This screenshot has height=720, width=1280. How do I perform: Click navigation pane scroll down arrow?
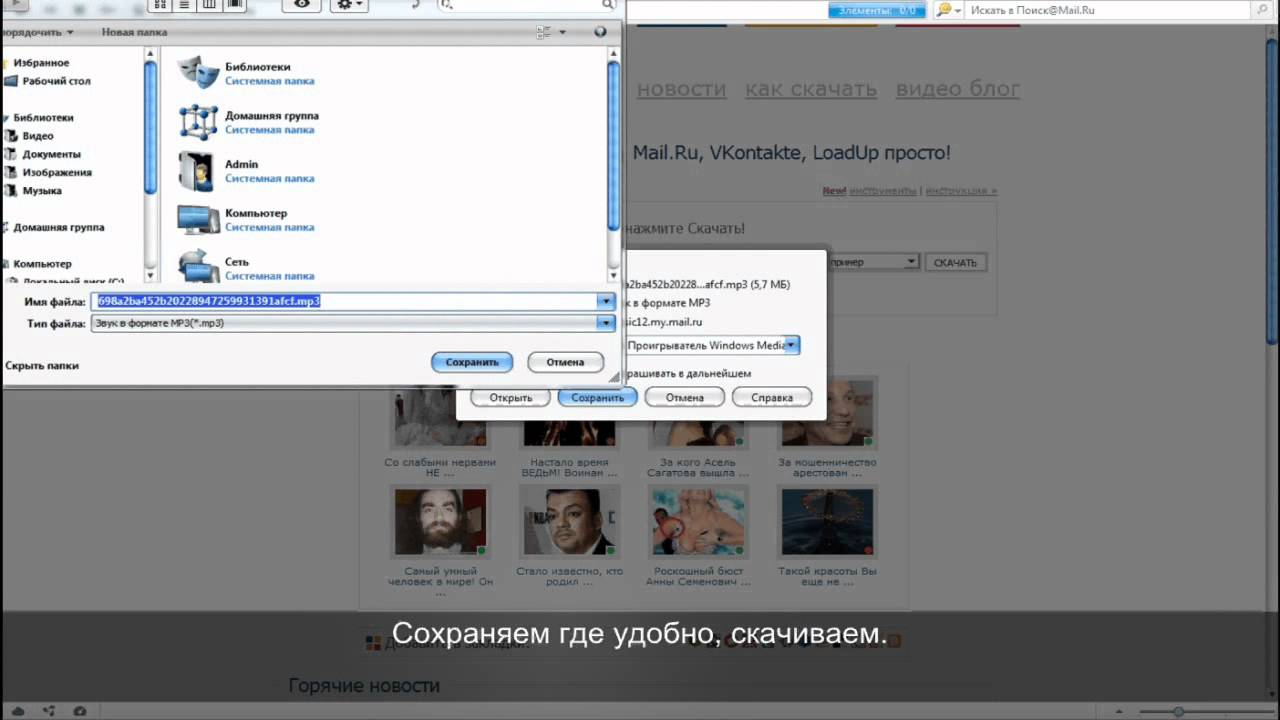[x=150, y=276]
